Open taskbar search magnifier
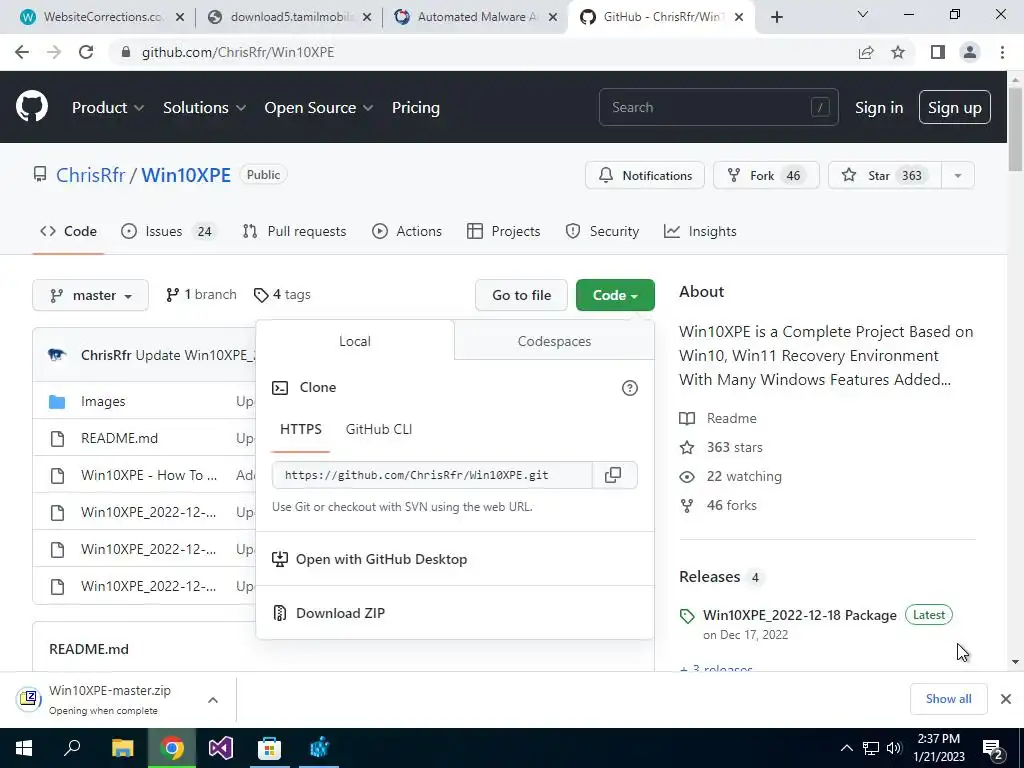 click(x=72, y=748)
